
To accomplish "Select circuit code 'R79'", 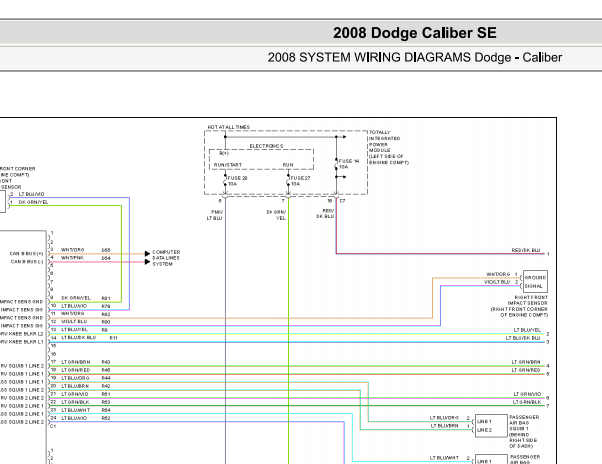I will pyautogui.click(x=106, y=306).
